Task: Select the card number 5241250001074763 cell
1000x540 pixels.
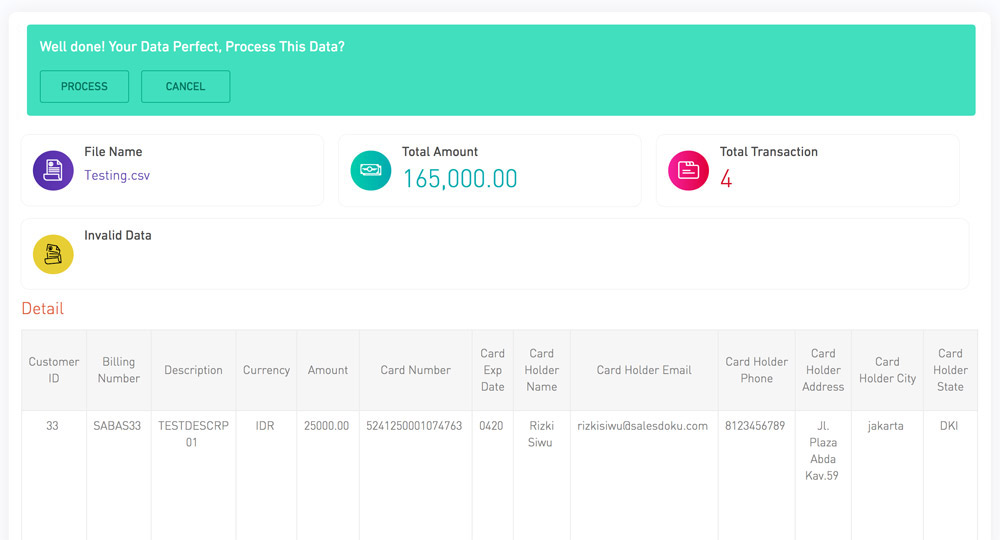Action: pyautogui.click(x=414, y=426)
